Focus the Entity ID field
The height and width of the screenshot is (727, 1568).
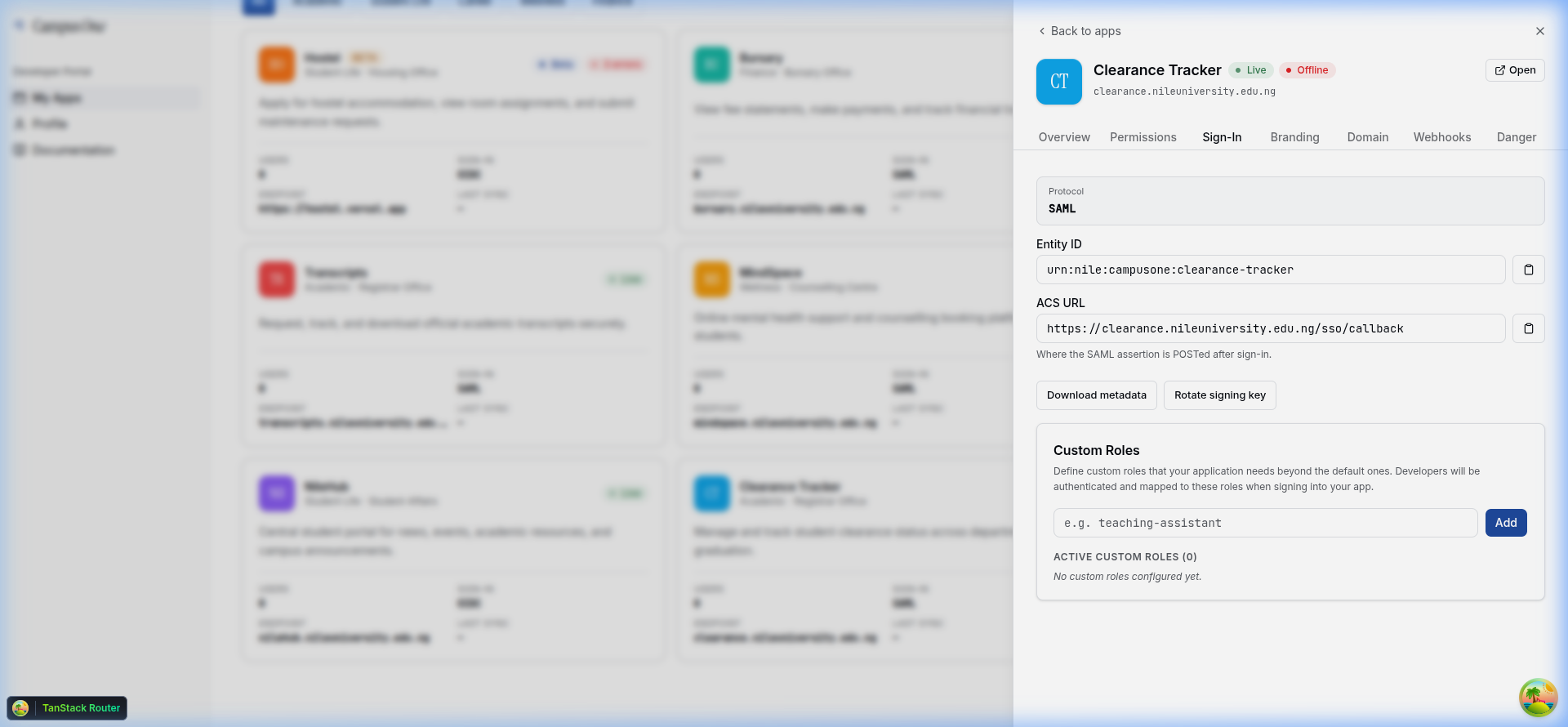pos(1271,270)
